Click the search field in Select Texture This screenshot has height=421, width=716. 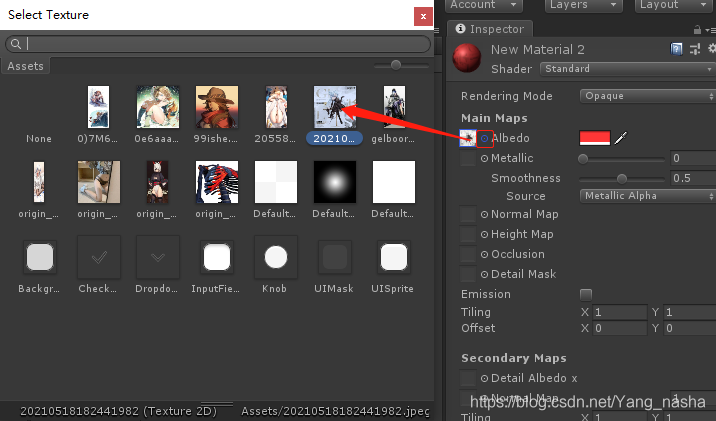coord(218,44)
